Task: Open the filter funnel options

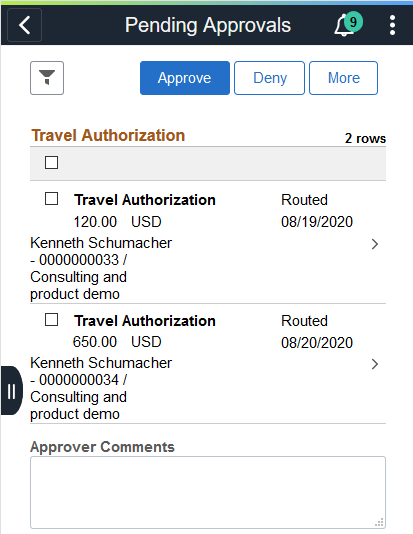Action: click(47, 78)
